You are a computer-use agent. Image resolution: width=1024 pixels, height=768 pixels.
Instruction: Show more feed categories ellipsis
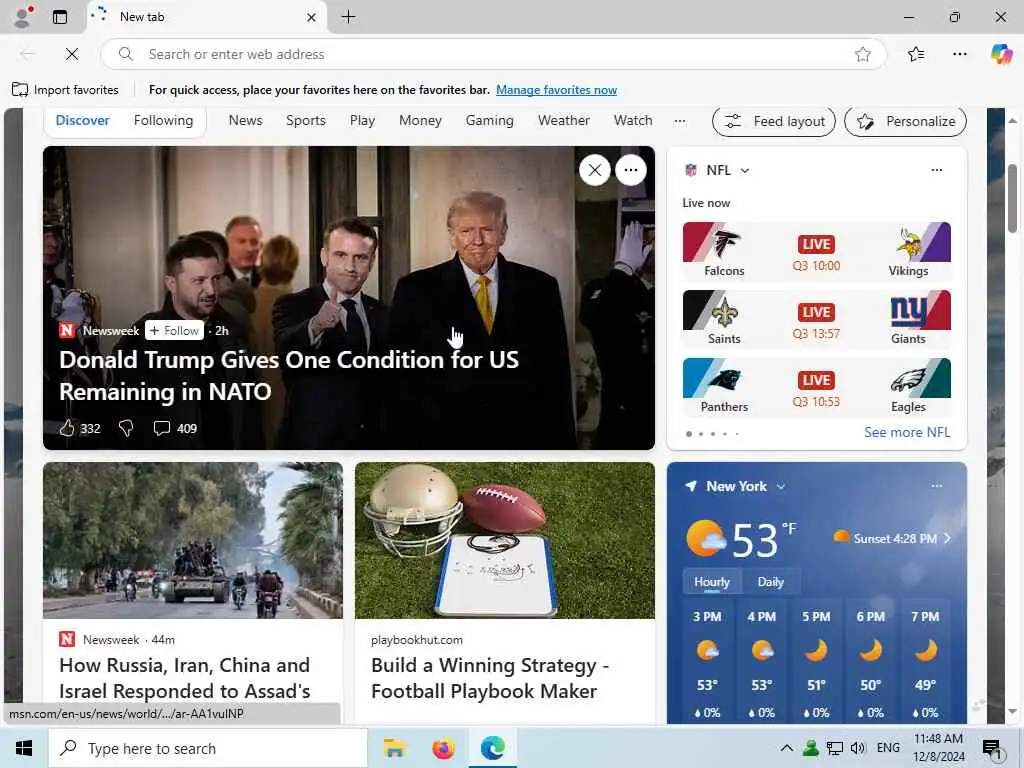click(680, 121)
